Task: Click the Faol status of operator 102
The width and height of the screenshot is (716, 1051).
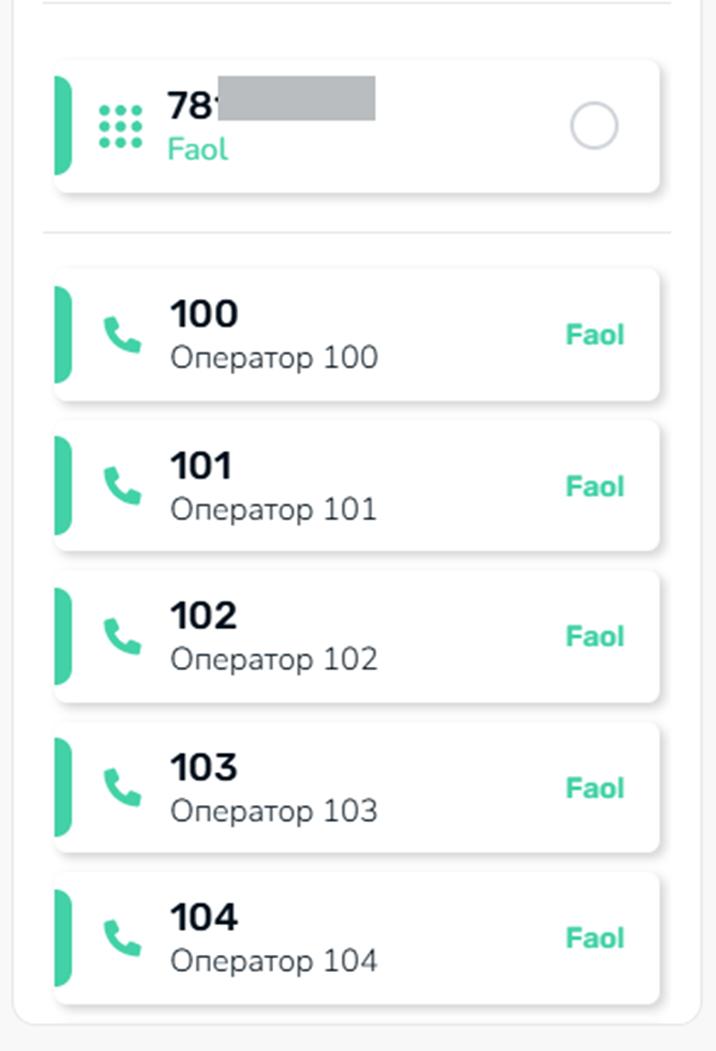Action: [x=595, y=636]
